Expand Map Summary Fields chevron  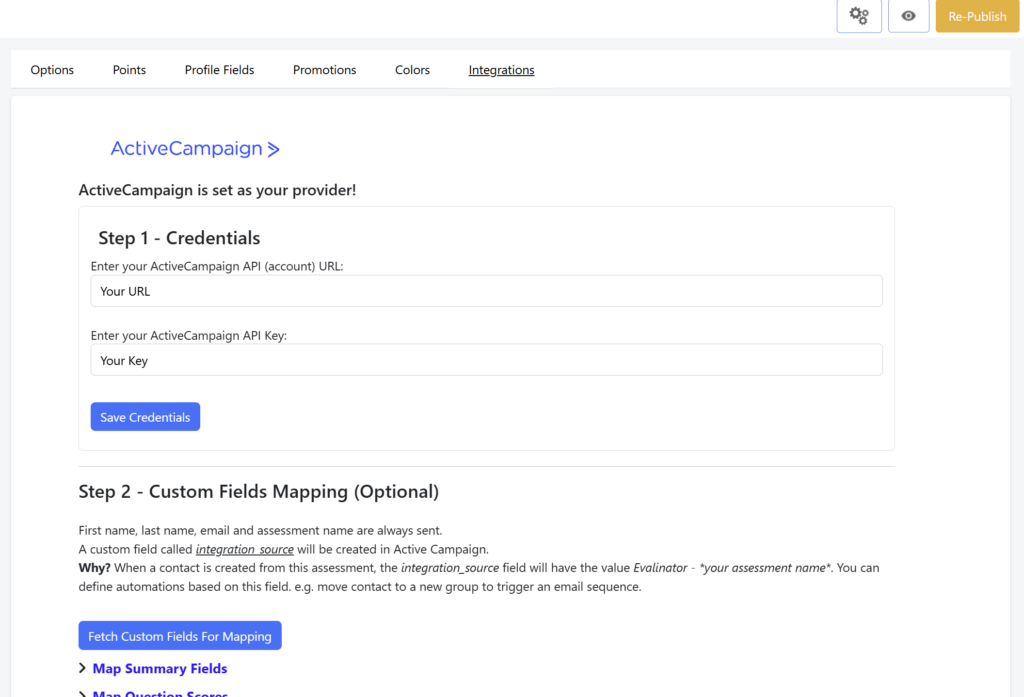pos(82,668)
